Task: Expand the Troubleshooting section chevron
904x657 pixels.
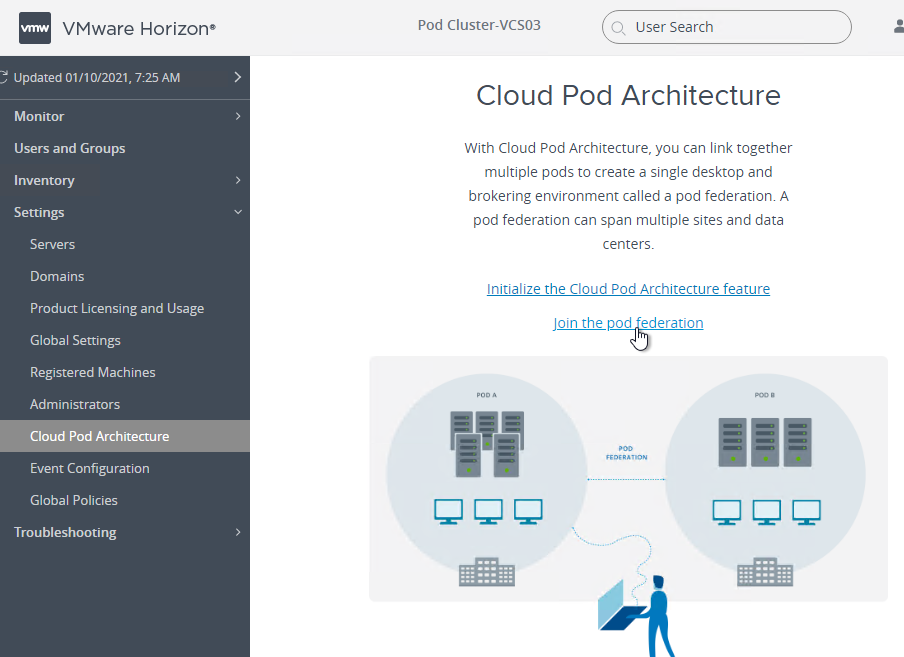Action: click(x=238, y=533)
